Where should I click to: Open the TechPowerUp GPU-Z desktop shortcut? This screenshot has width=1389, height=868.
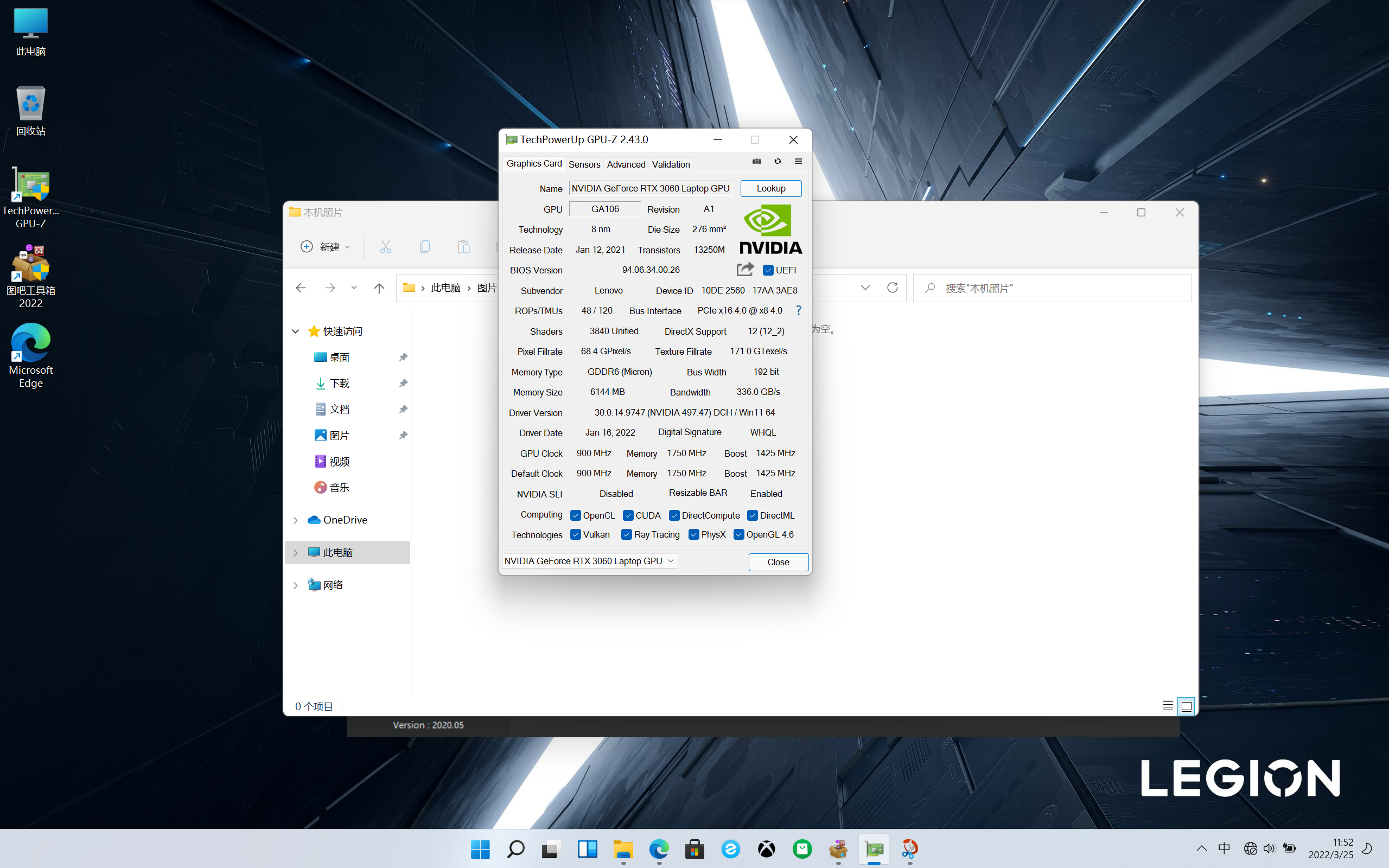coord(31,198)
